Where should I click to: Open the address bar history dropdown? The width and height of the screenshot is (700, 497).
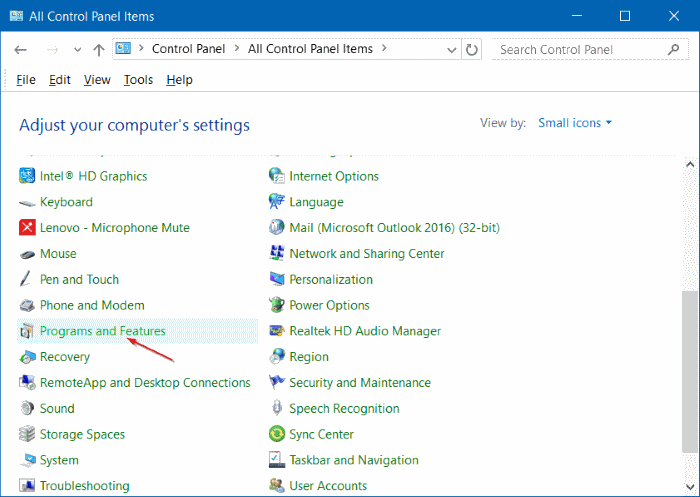click(452, 50)
